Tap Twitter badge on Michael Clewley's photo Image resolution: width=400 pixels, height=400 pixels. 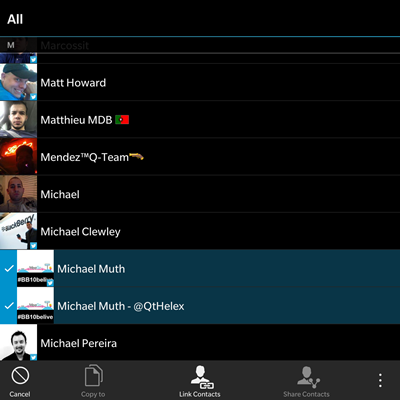[x=33, y=246]
